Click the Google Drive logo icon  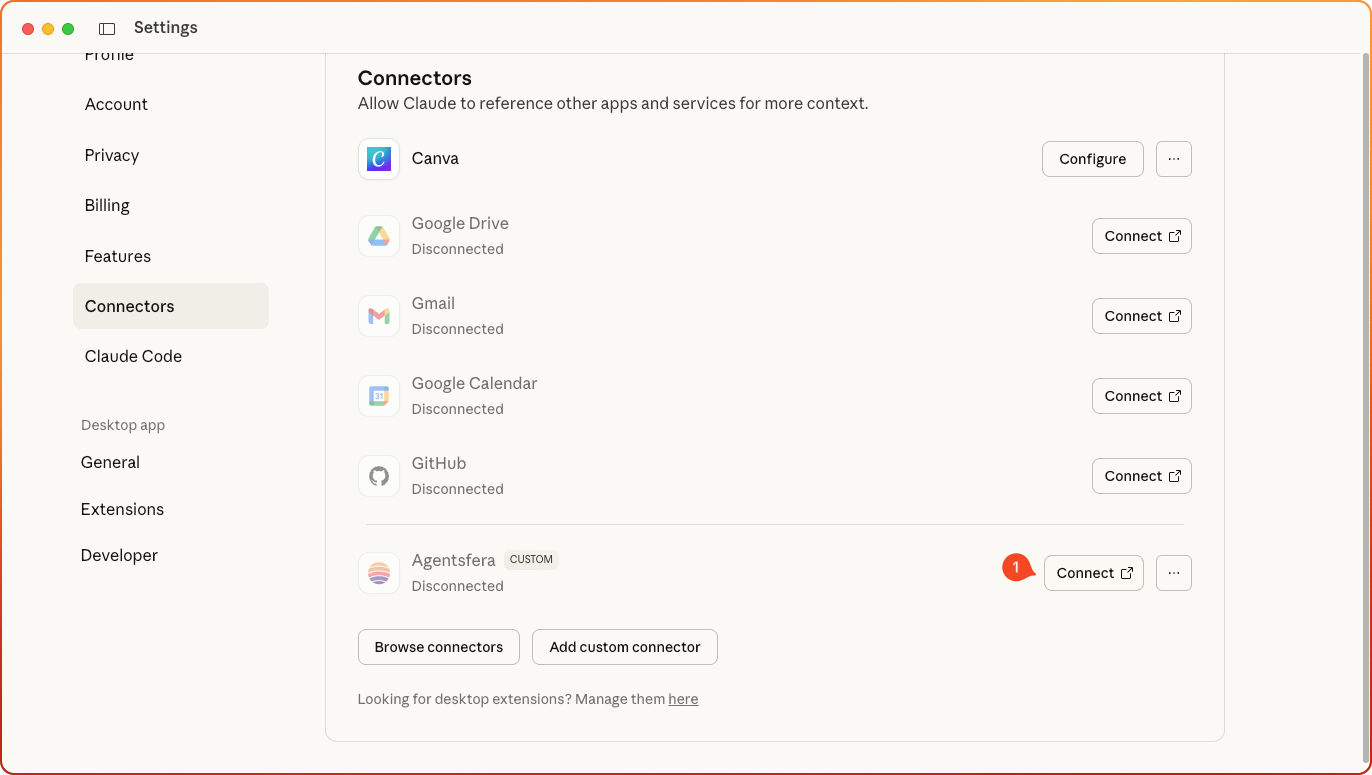379,236
